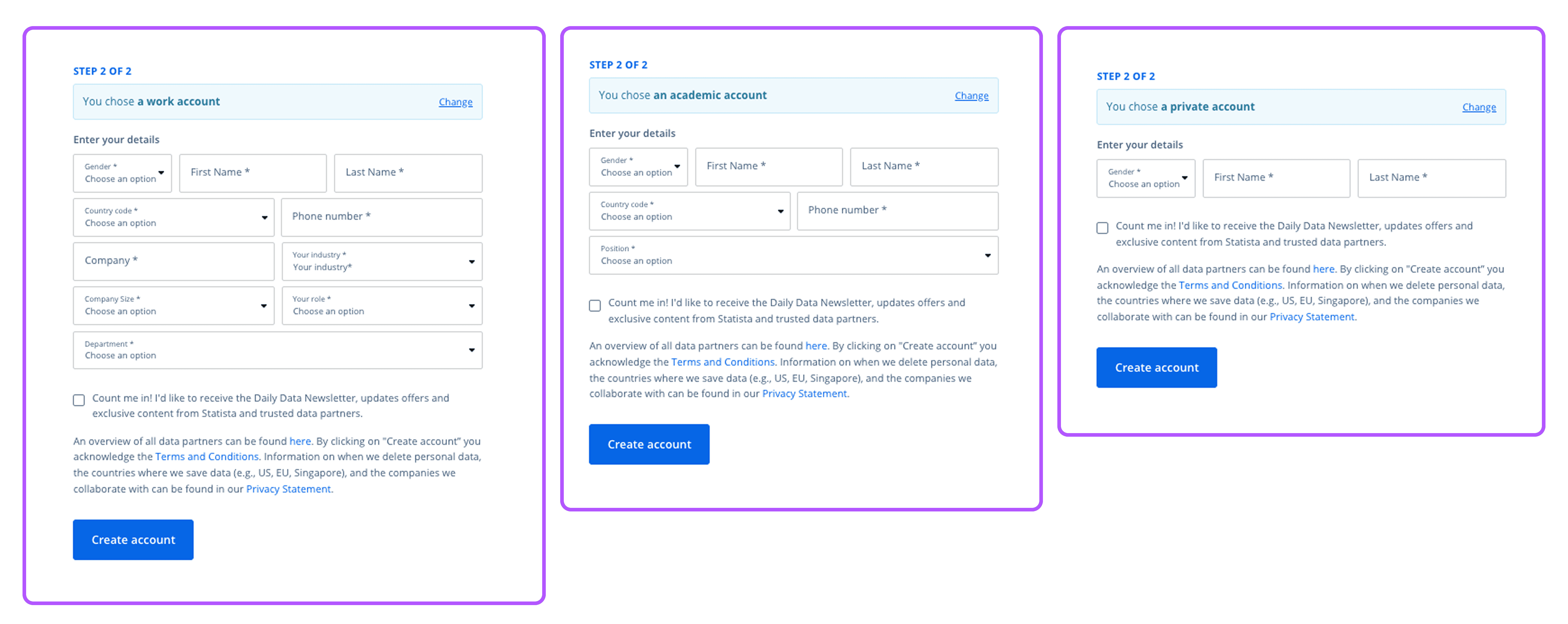
Task: Click Change next to the work account choice
Action: (x=455, y=102)
